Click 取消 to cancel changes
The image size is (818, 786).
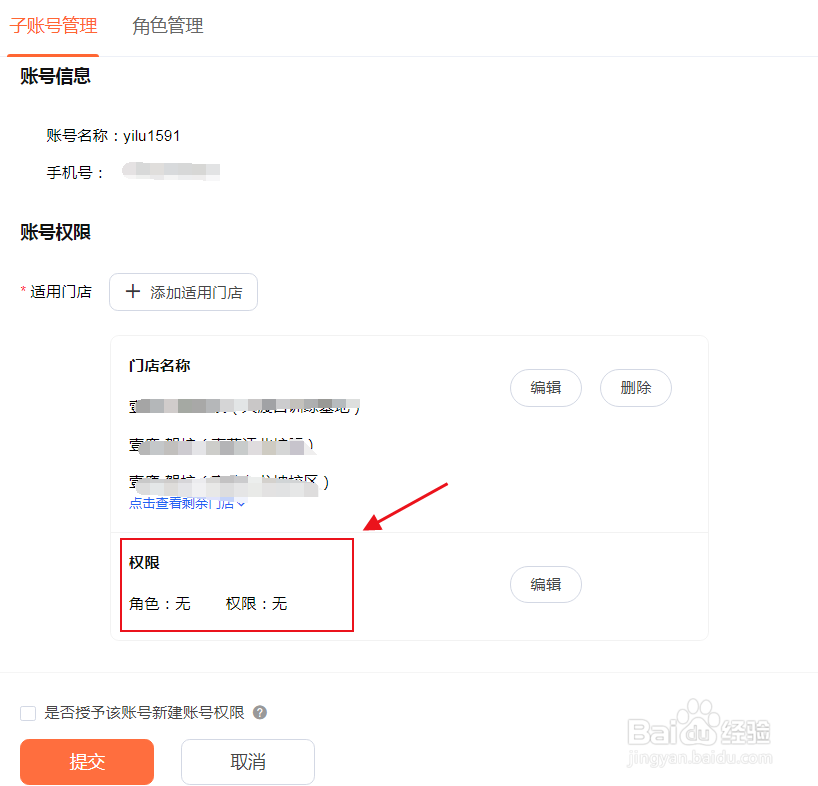(247, 762)
